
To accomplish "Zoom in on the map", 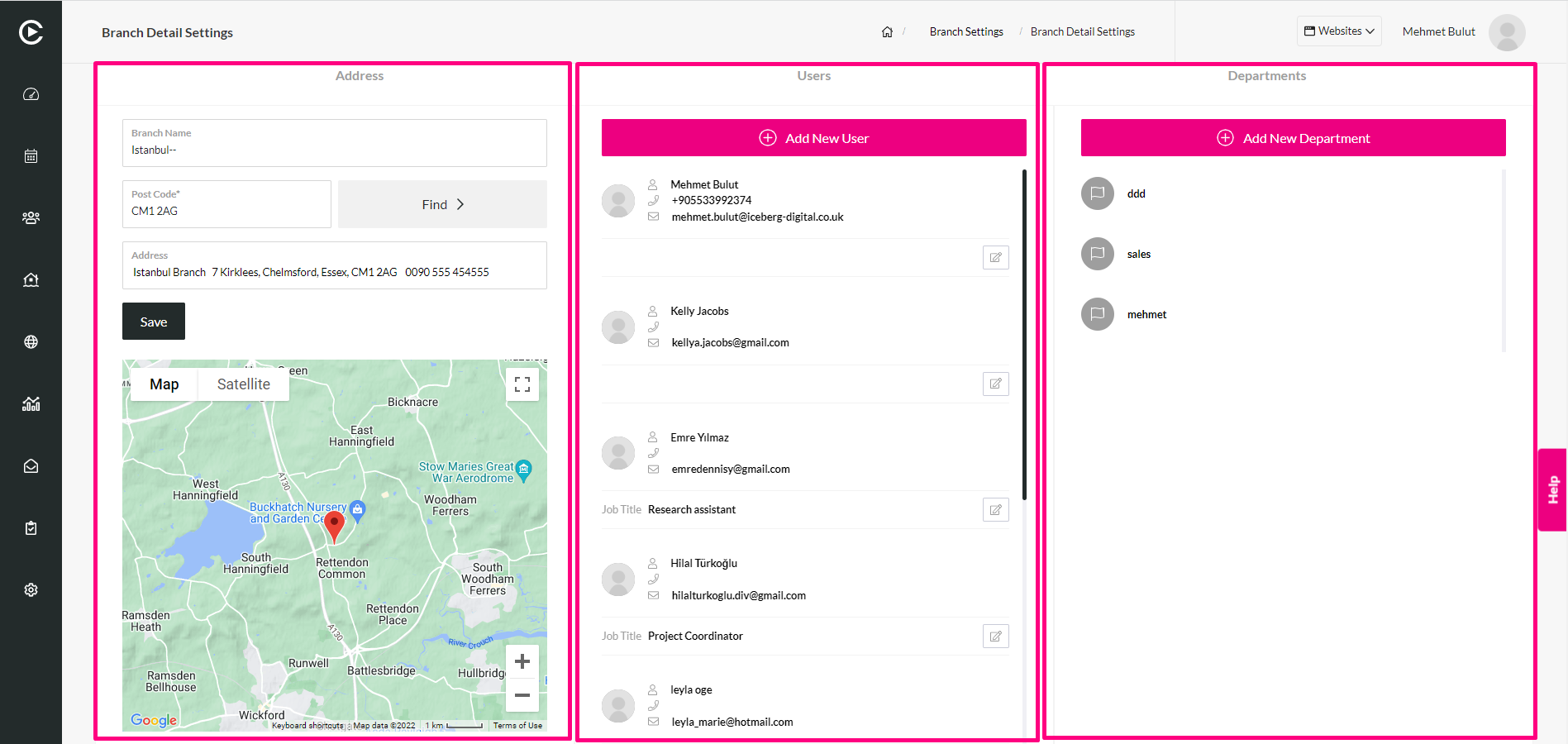I will tap(522, 661).
